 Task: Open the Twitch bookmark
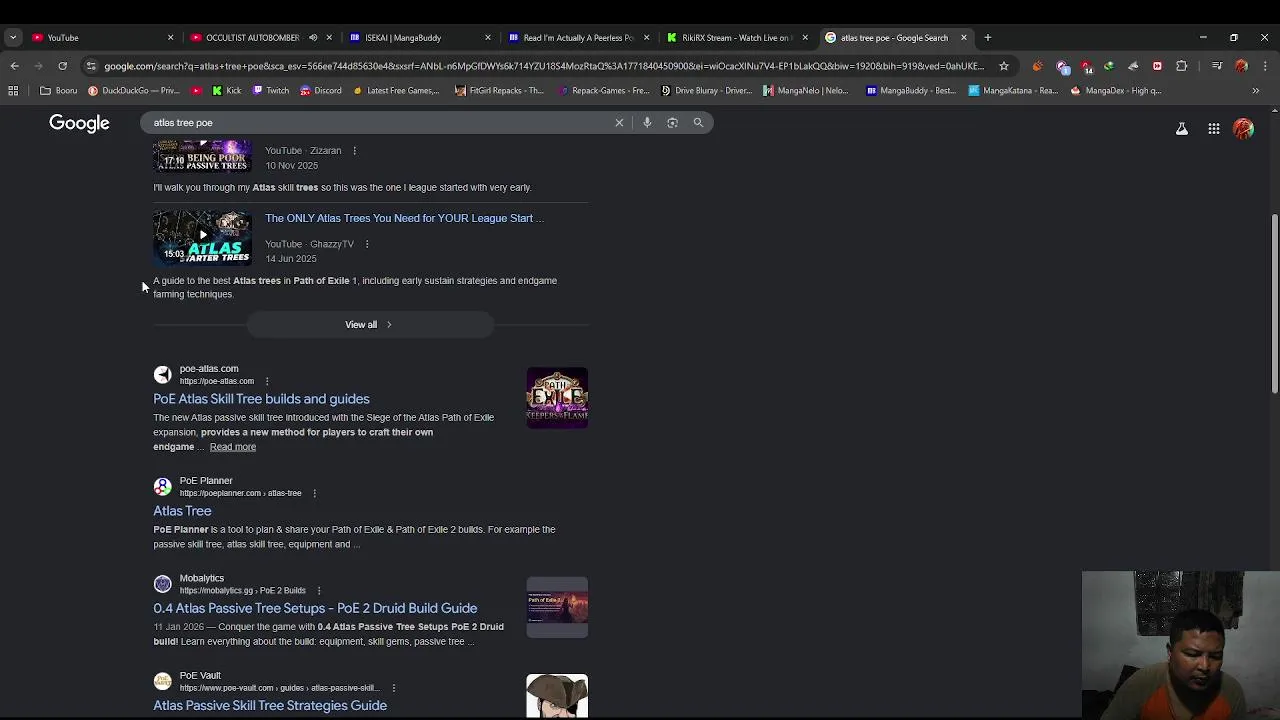click(x=270, y=90)
